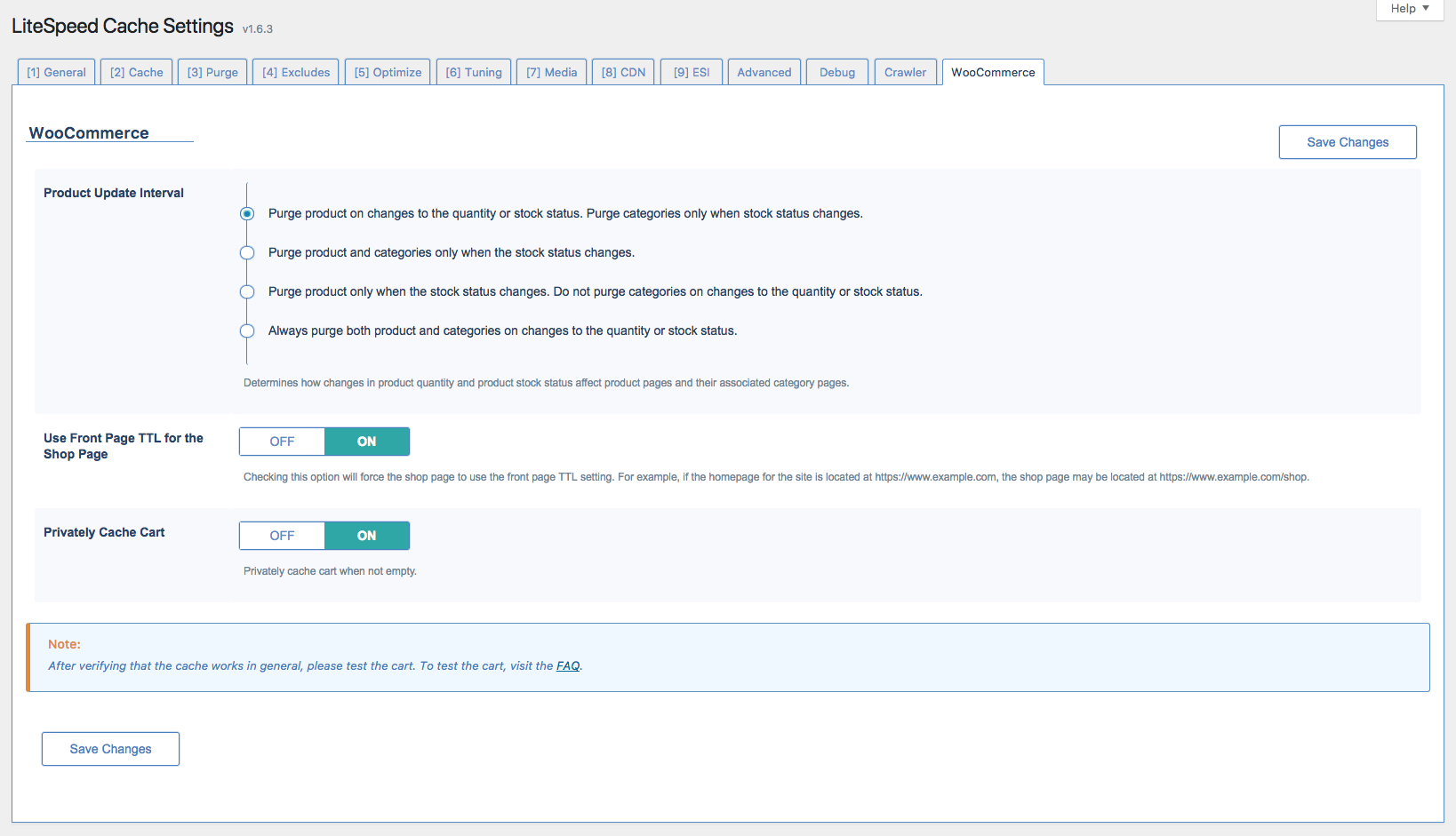
Task: Select purge product on quantity or stock changes
Action: 247,214
